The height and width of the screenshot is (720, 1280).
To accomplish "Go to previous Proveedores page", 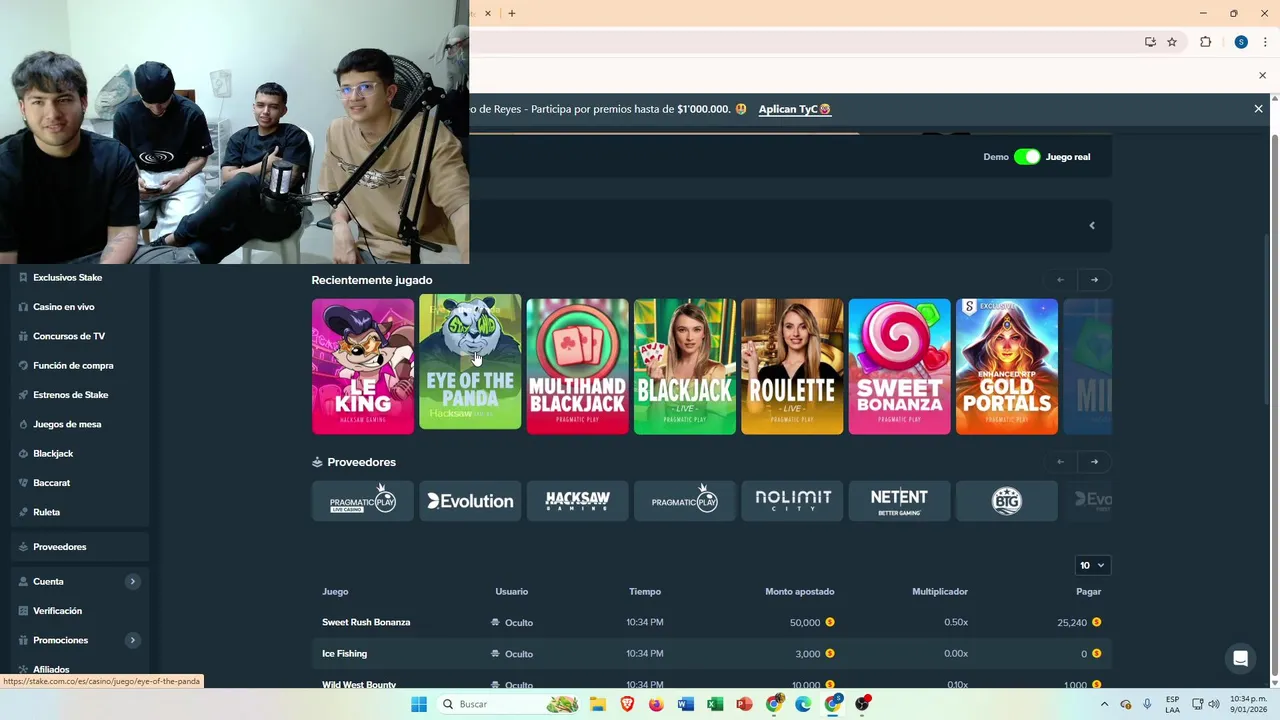I will pos(1060,462).
